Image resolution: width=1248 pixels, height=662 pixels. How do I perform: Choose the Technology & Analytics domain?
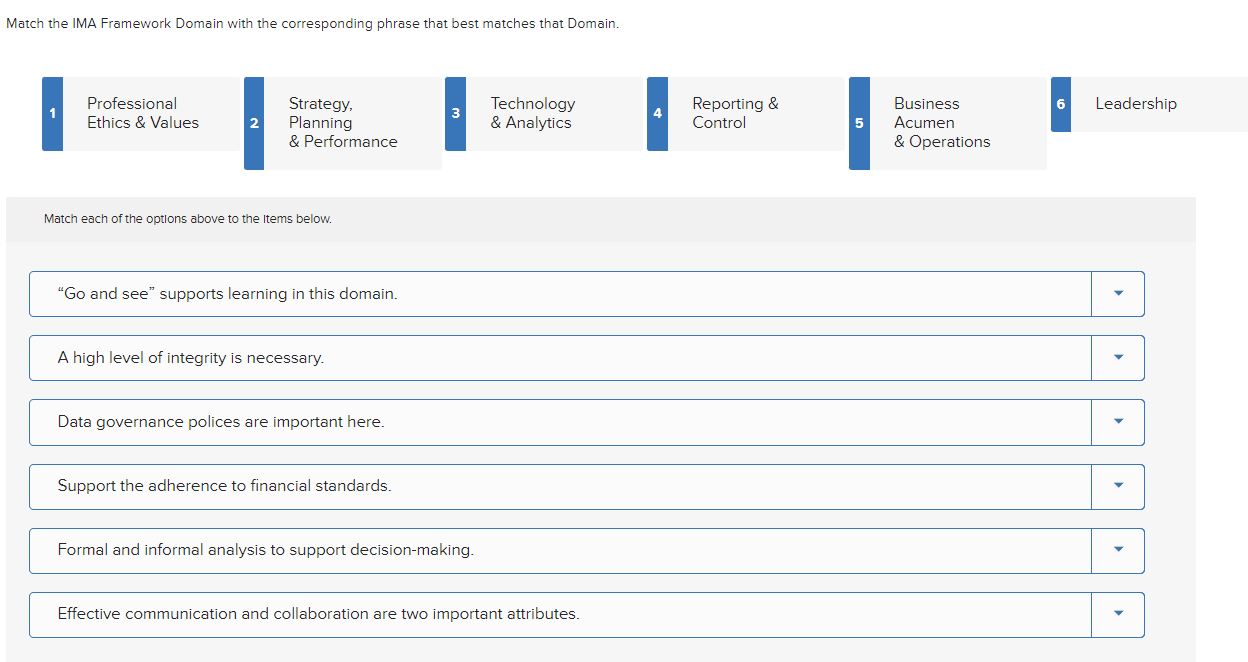coord(532,113)
